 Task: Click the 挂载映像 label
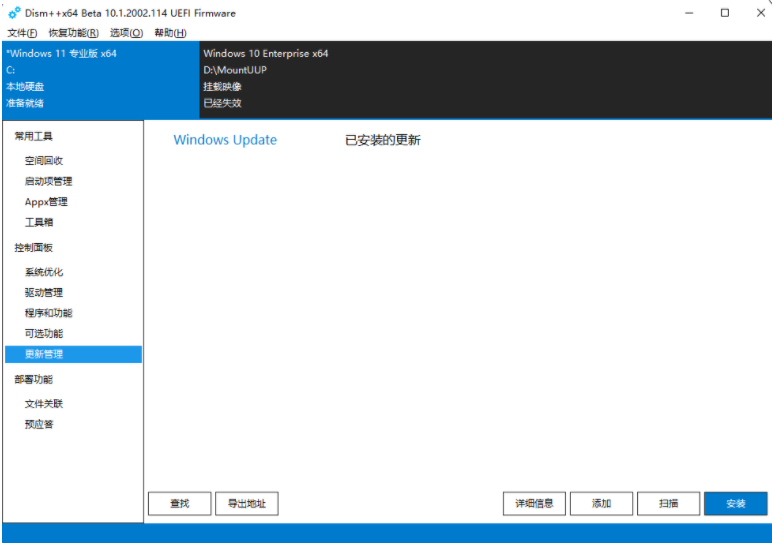tap(222, 87)
